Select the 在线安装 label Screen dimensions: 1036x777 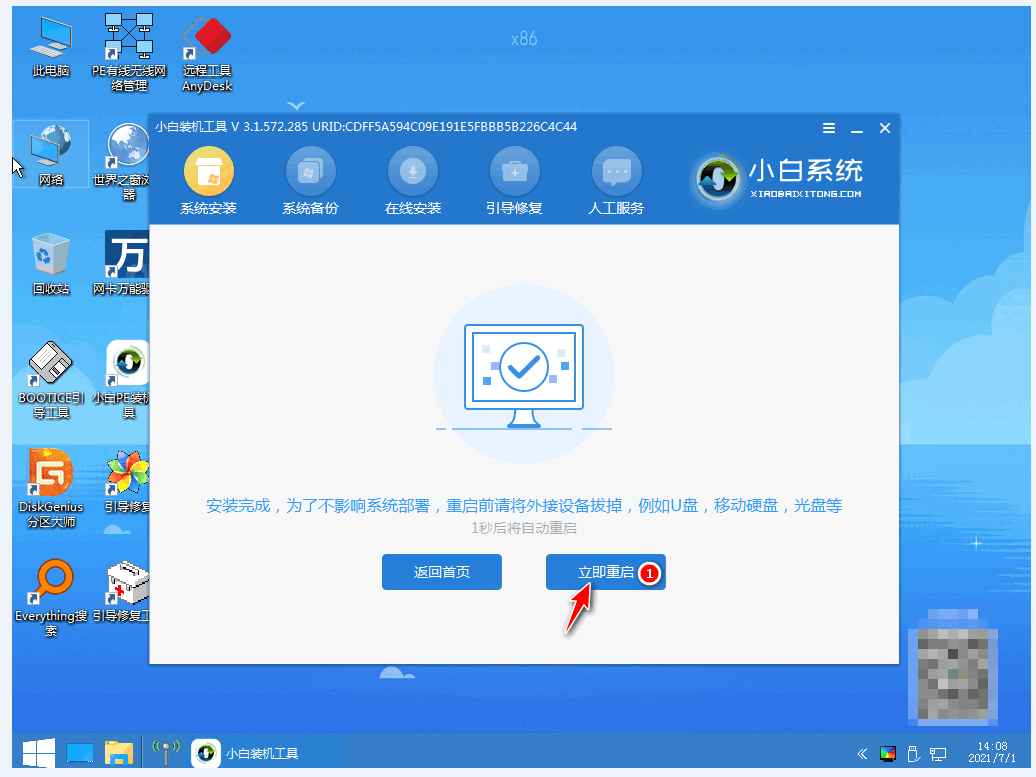[413, 208]
